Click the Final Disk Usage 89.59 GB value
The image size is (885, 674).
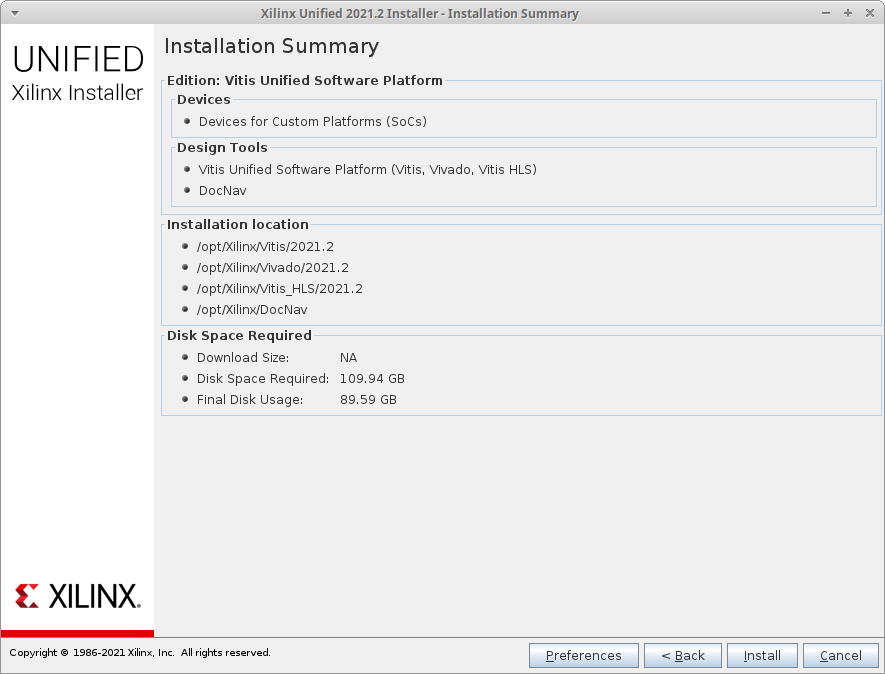[368, 400]
